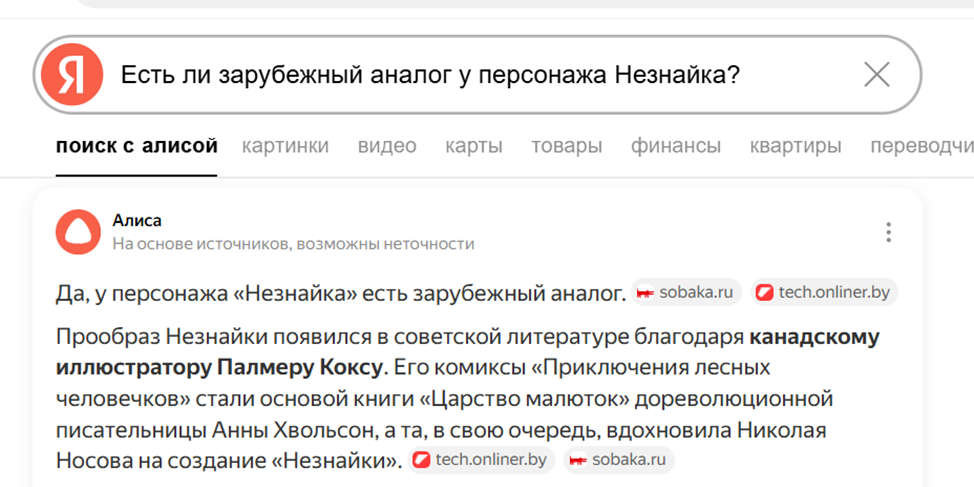Click the 'На основе источников' disclaimer text
Viewport: 974px width, 487px height.
pyautogui.click(x=293, y=244)
